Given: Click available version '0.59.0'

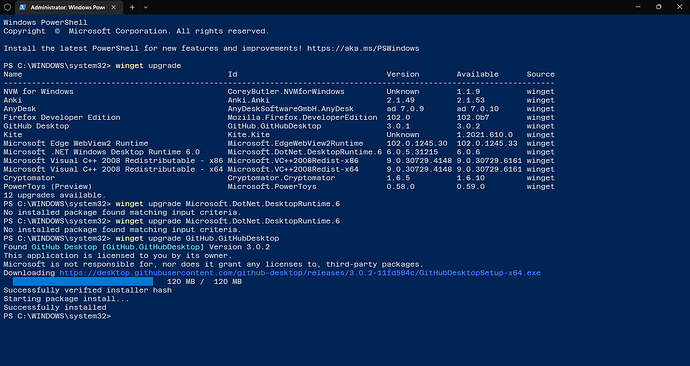Looking at the screenshot, I should coord(470,187).
